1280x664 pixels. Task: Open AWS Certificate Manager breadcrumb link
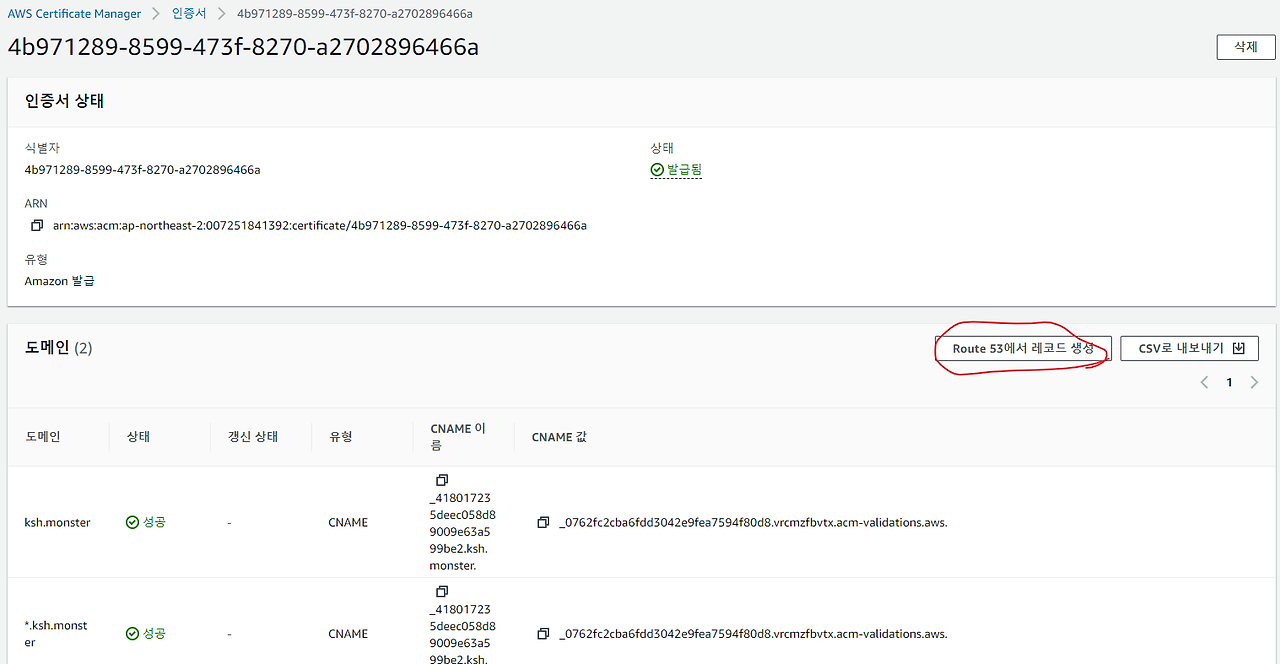(76, 14)
